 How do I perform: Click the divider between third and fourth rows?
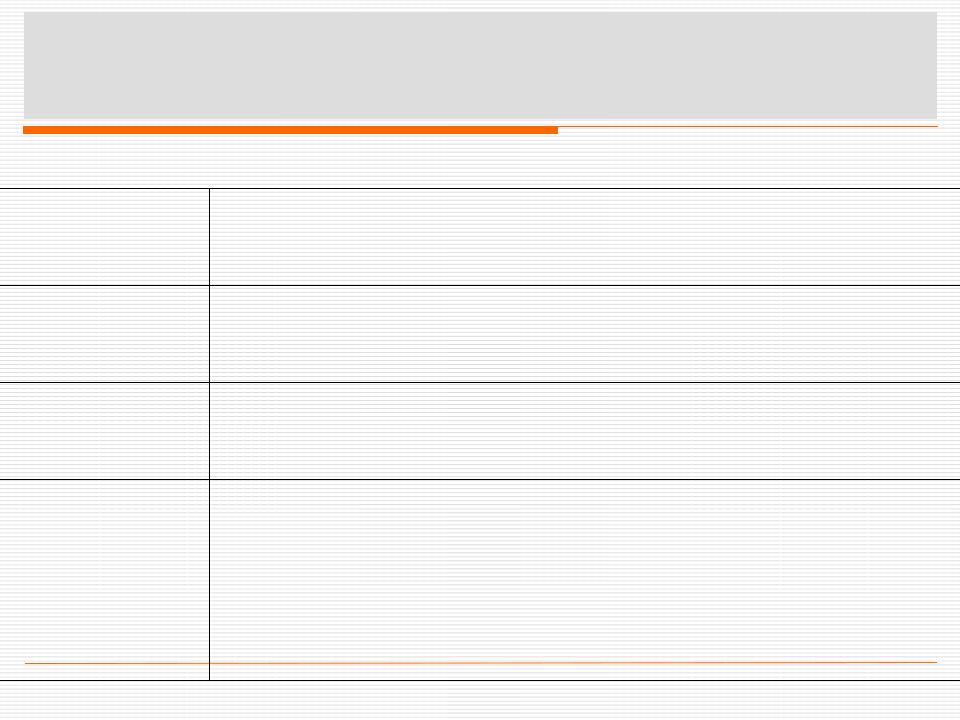(480, 479)
